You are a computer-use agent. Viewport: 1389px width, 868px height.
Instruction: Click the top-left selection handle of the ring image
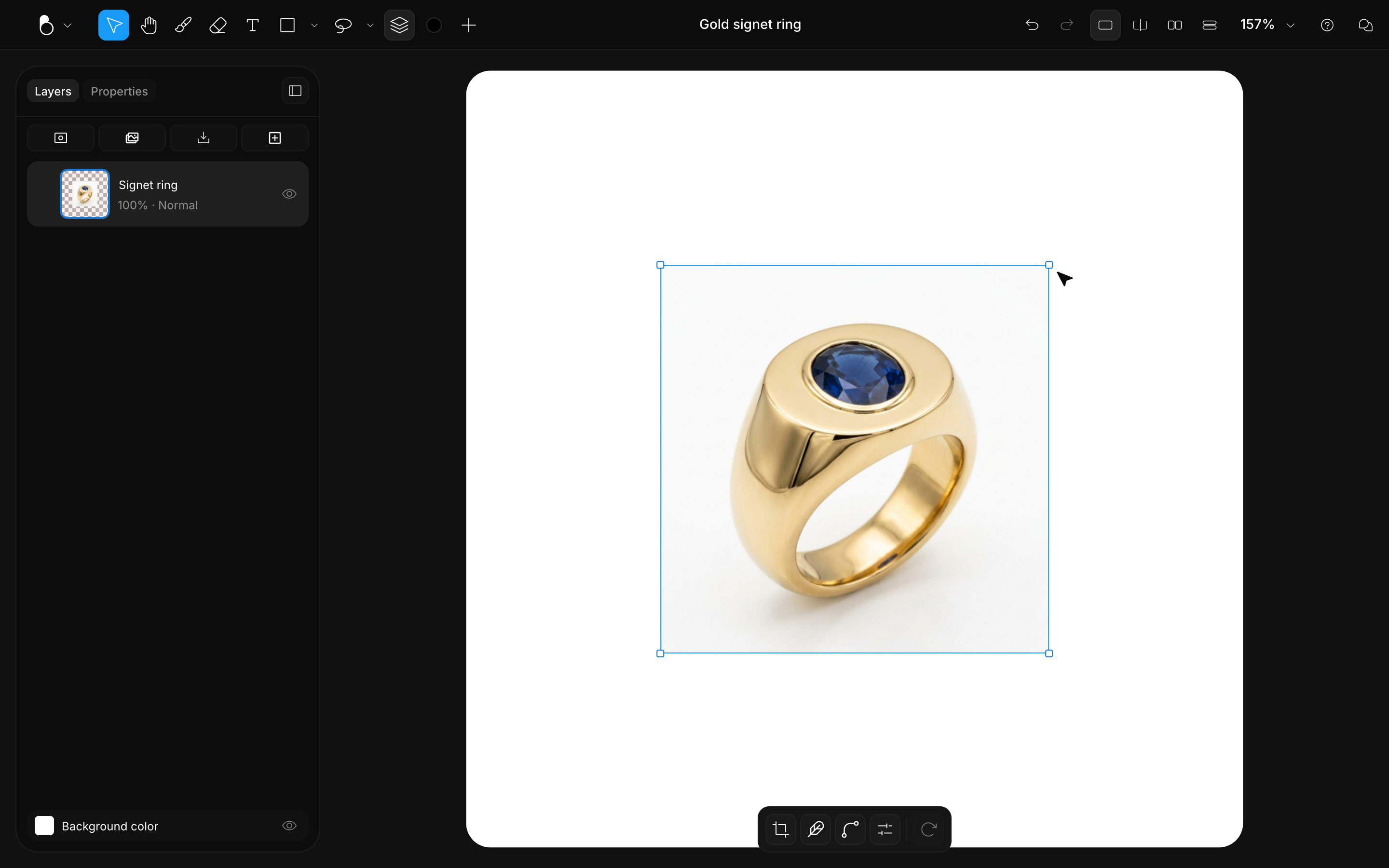660,265
